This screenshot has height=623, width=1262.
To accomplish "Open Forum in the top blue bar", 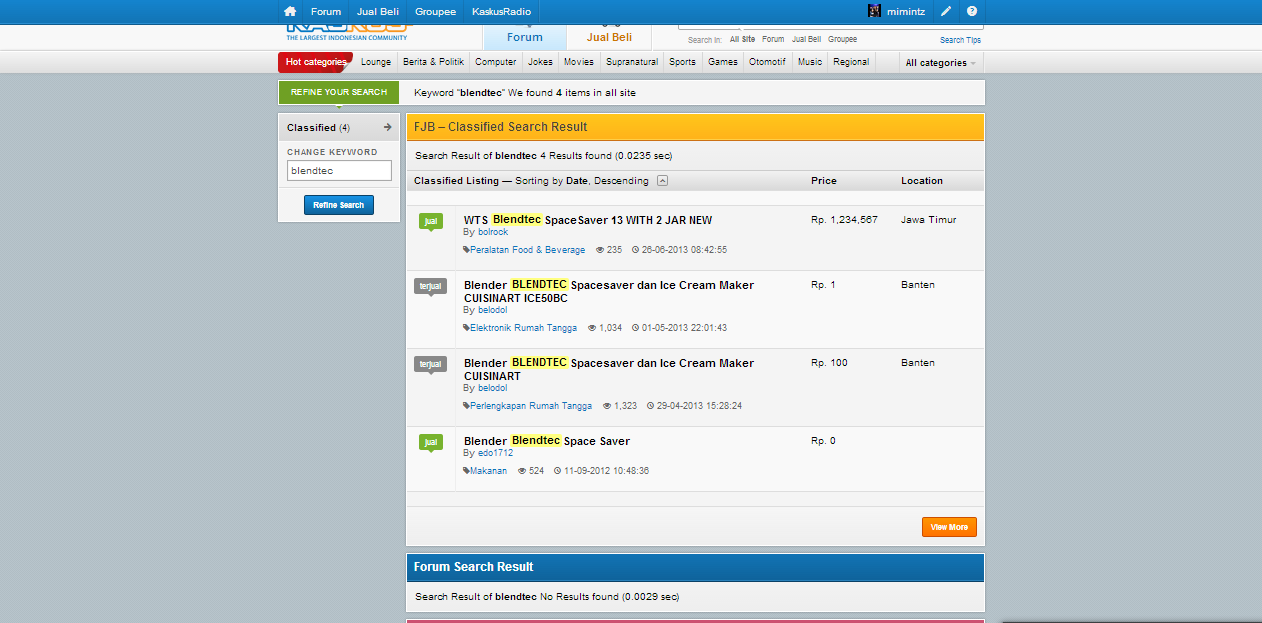I will tap(326, 11).
